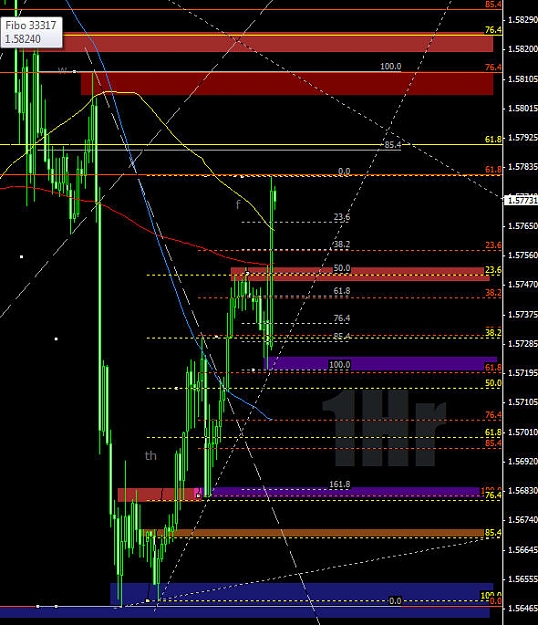Click price axis label 1.56465

[522, 608]
